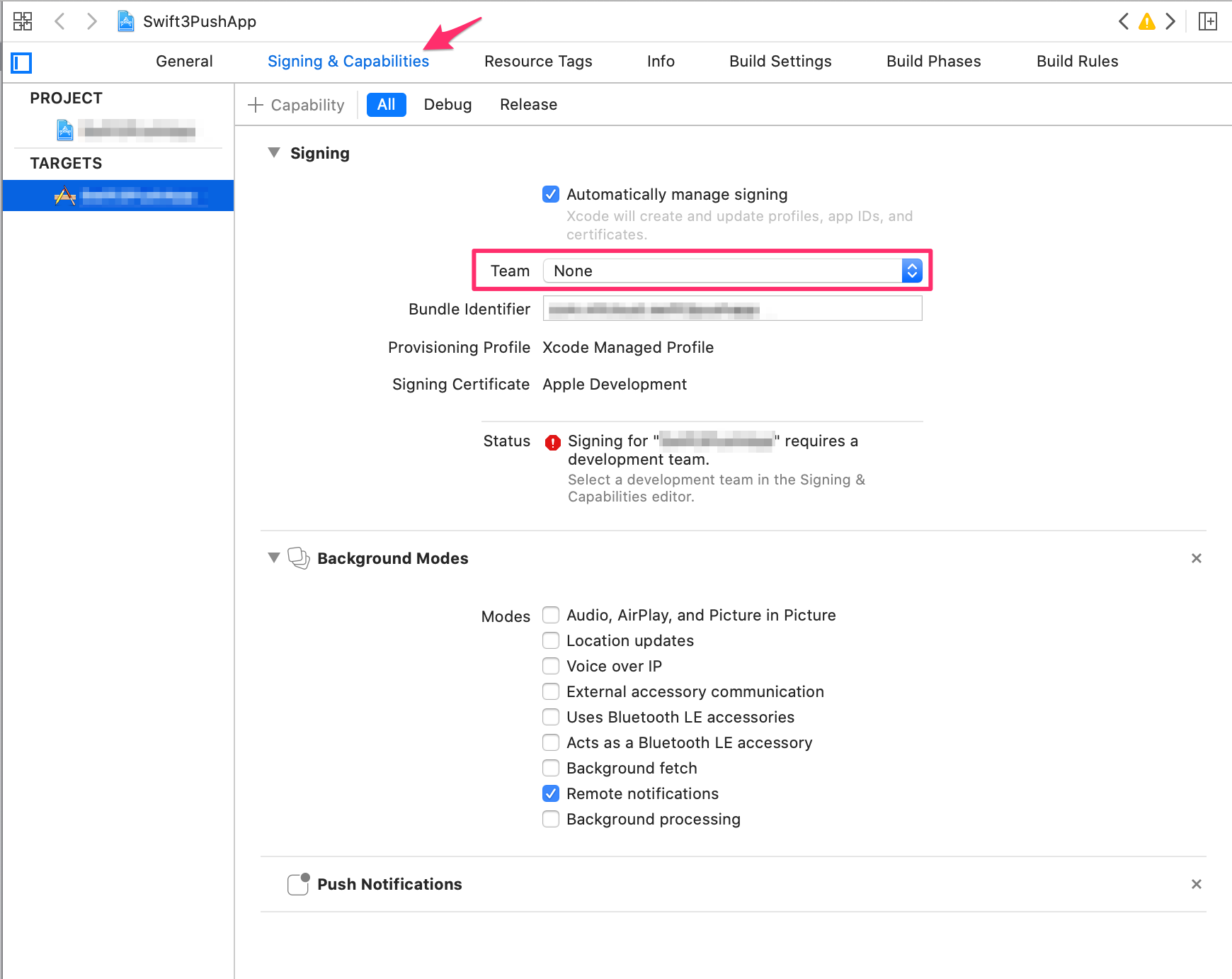Click the red signing error status icon
The height and width of the screenshot is (979, 1232).
click(x=552, y=443)
